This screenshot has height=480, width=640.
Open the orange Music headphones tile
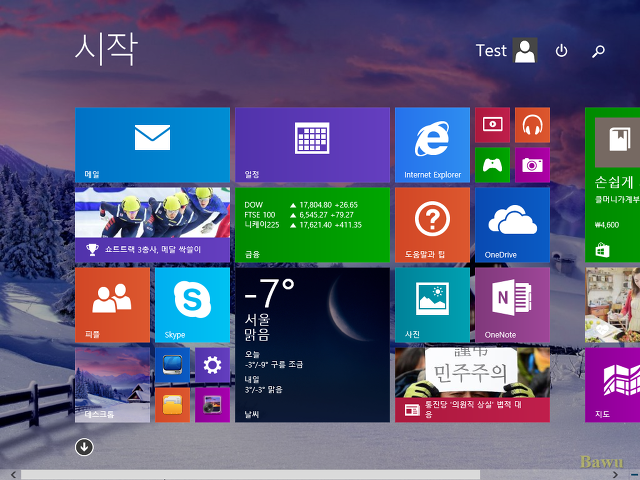click(x=532, y=125)
